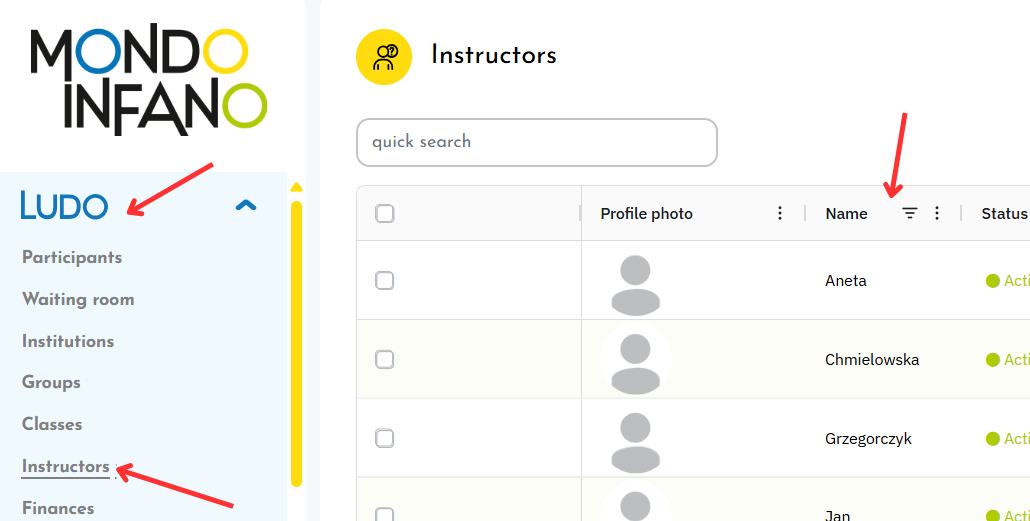The image size is (1030, 521).
Task: Sort by the Name column header
Action: point(846,214)
